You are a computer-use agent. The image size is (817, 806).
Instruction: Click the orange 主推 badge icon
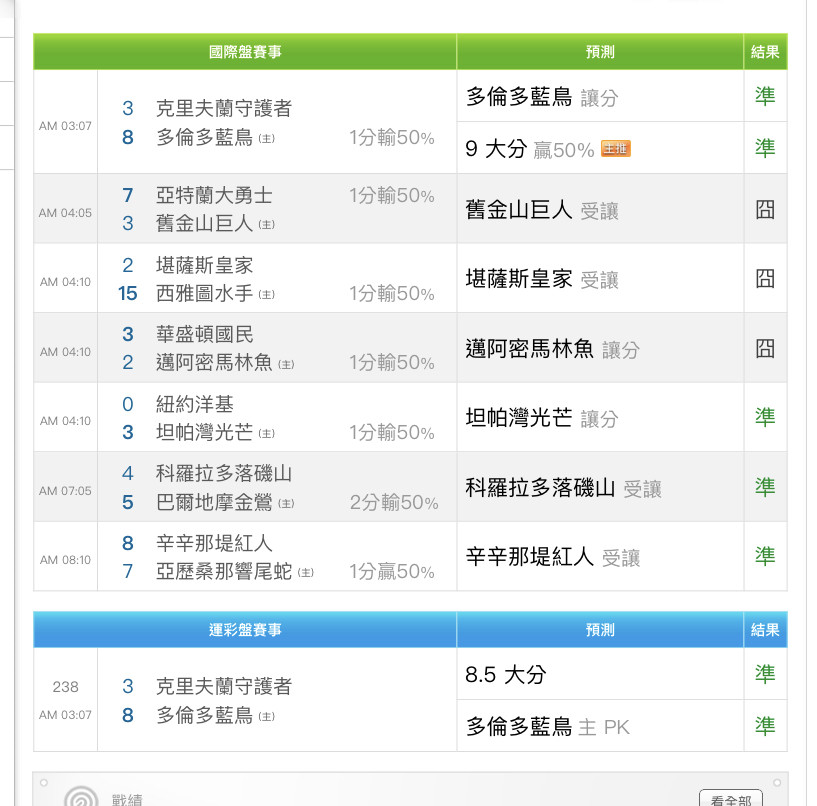[615, 148]
